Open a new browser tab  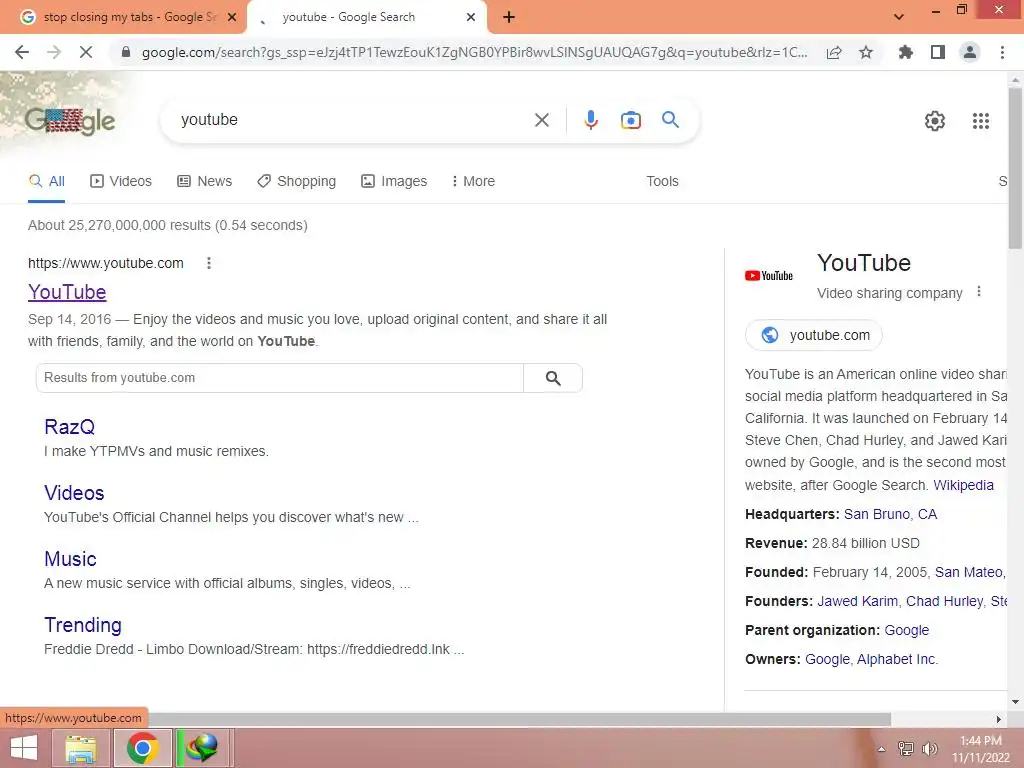point(509,17)
